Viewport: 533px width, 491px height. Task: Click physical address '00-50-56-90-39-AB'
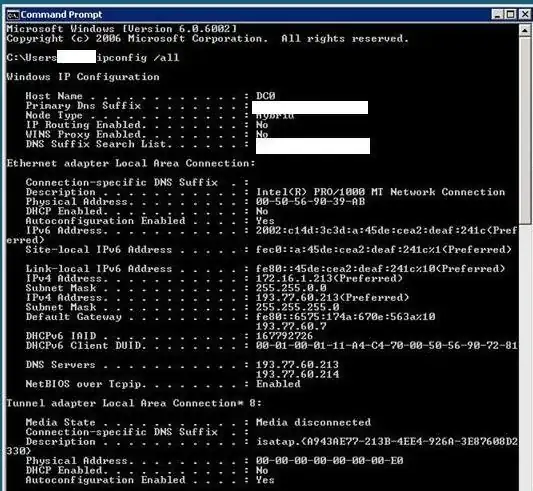pyautogui.click(x=310, y=201)
